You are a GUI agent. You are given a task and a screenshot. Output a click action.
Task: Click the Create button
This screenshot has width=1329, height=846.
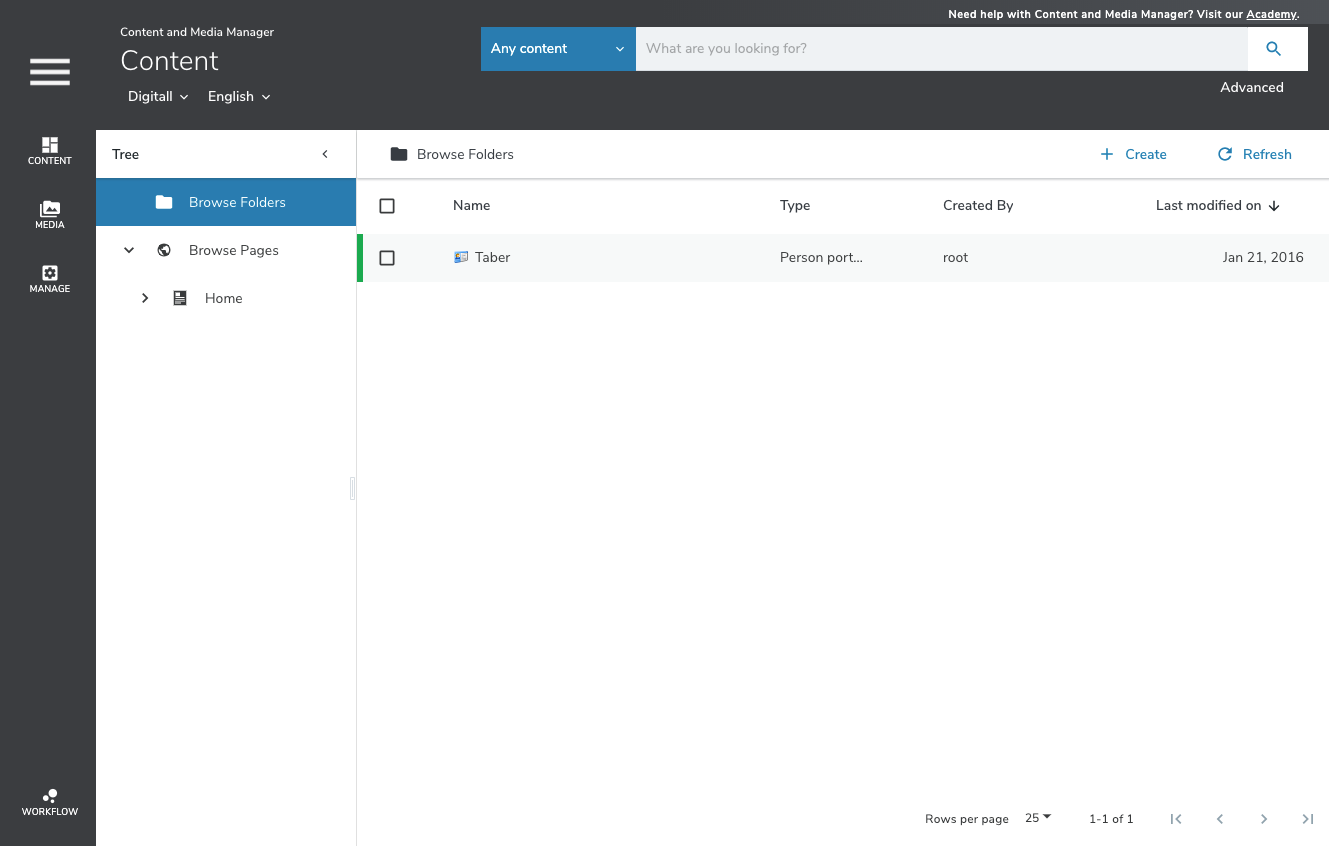tap(1133, 154)
